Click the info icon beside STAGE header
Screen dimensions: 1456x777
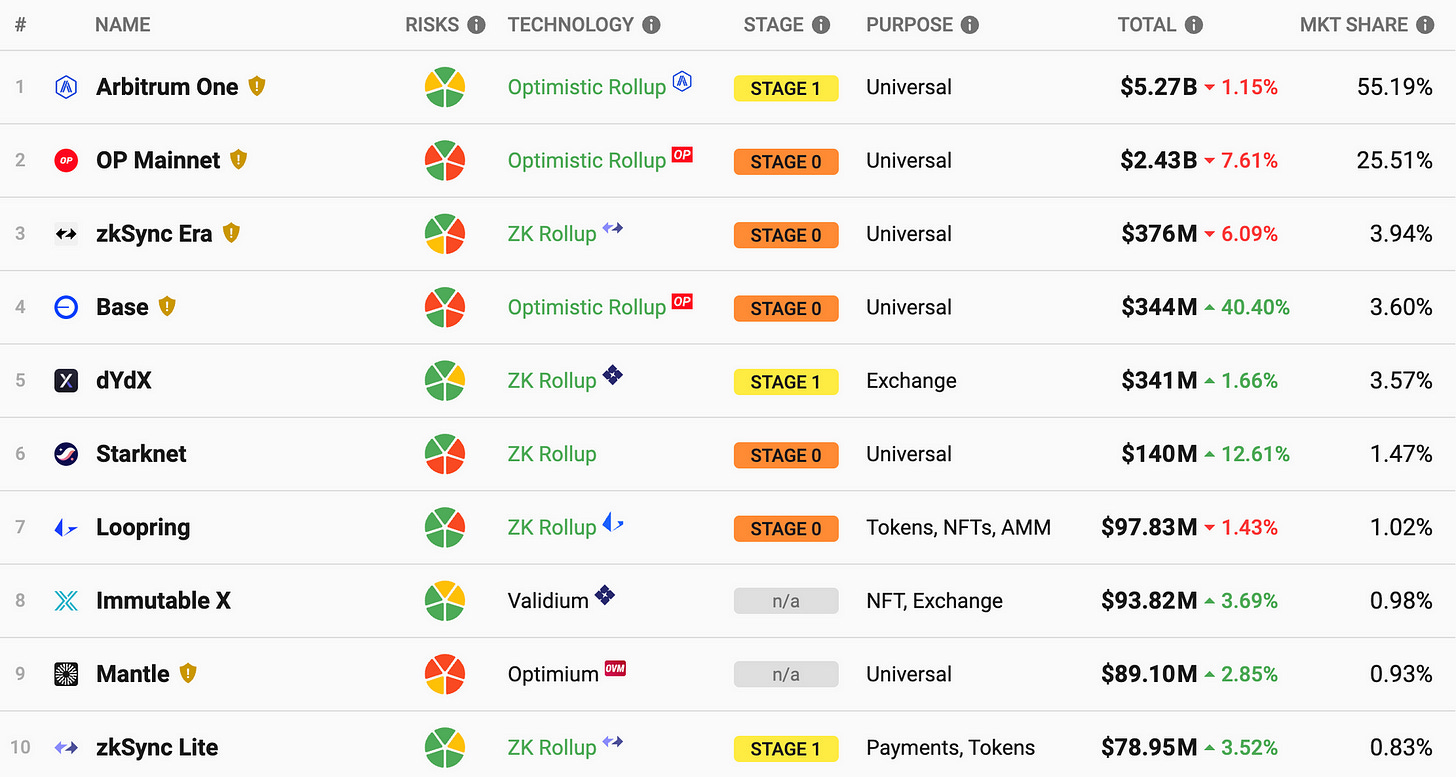click(821, 25)
